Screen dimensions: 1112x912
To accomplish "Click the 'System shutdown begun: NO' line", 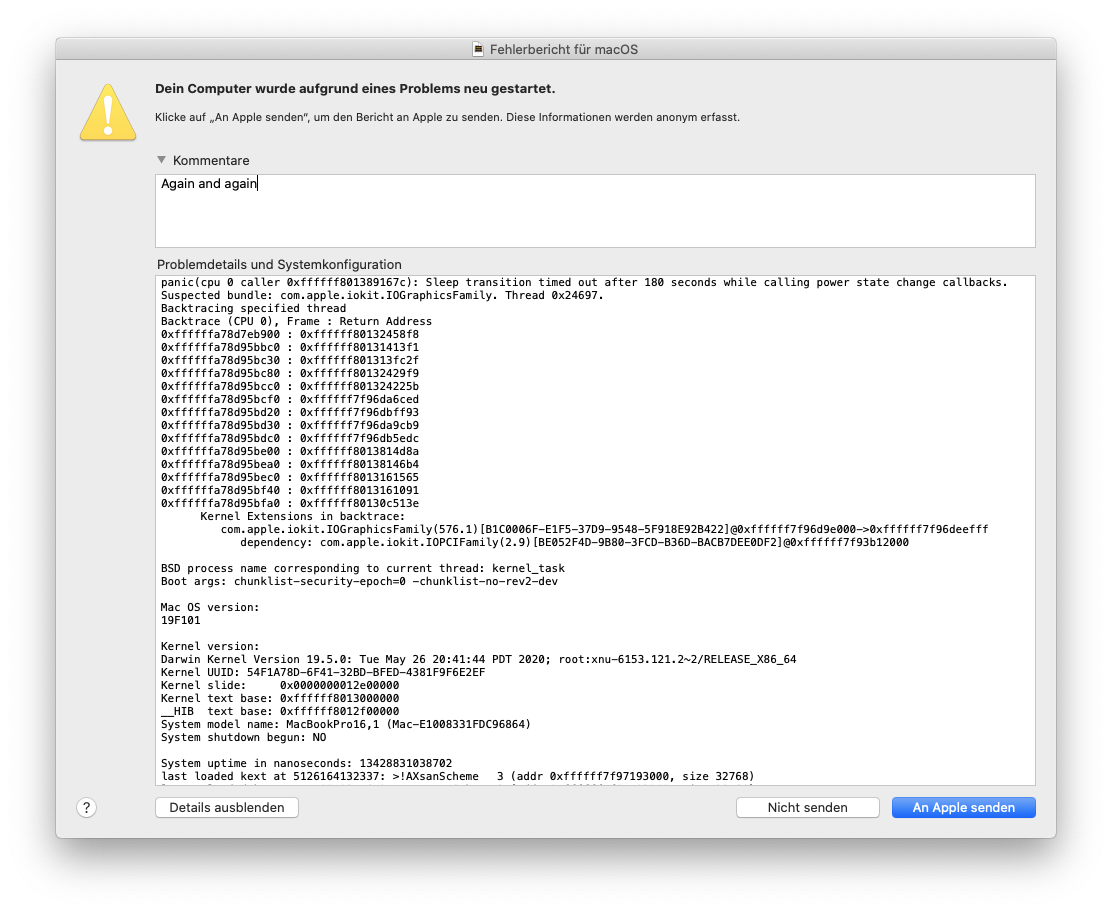I will click(x=243, y=737).
